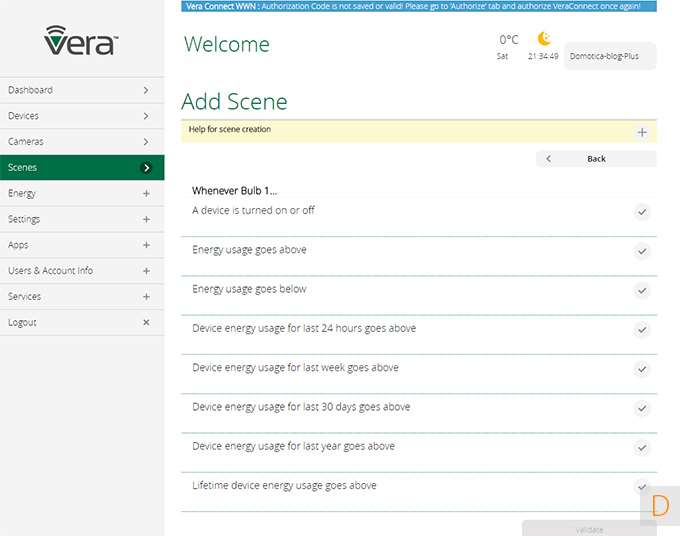
Task: Select 'A device is turned on or off' checkmark
Action: click(x=642, y=212)
